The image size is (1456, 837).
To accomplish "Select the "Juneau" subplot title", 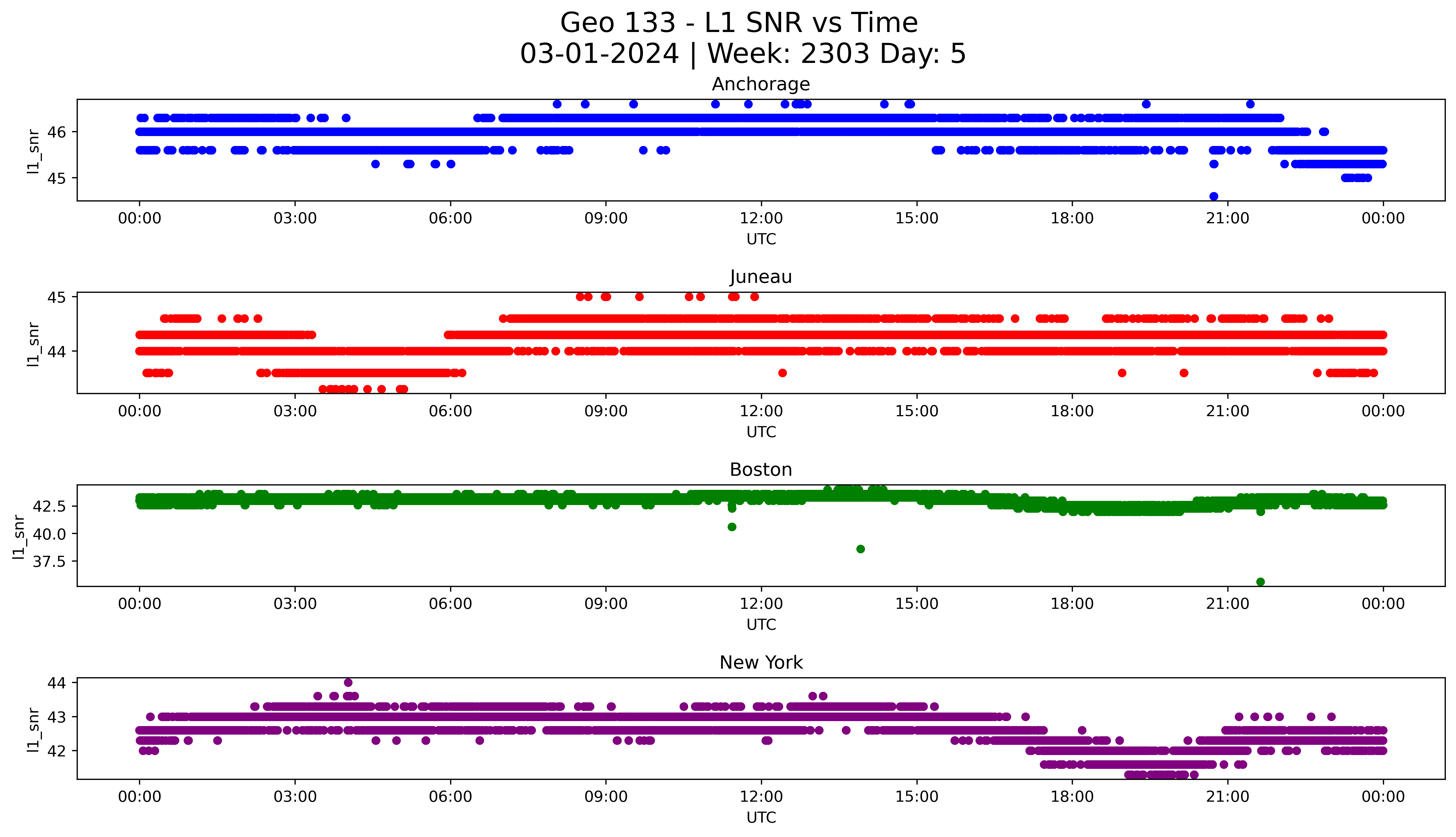I will (x=760, y=277).
